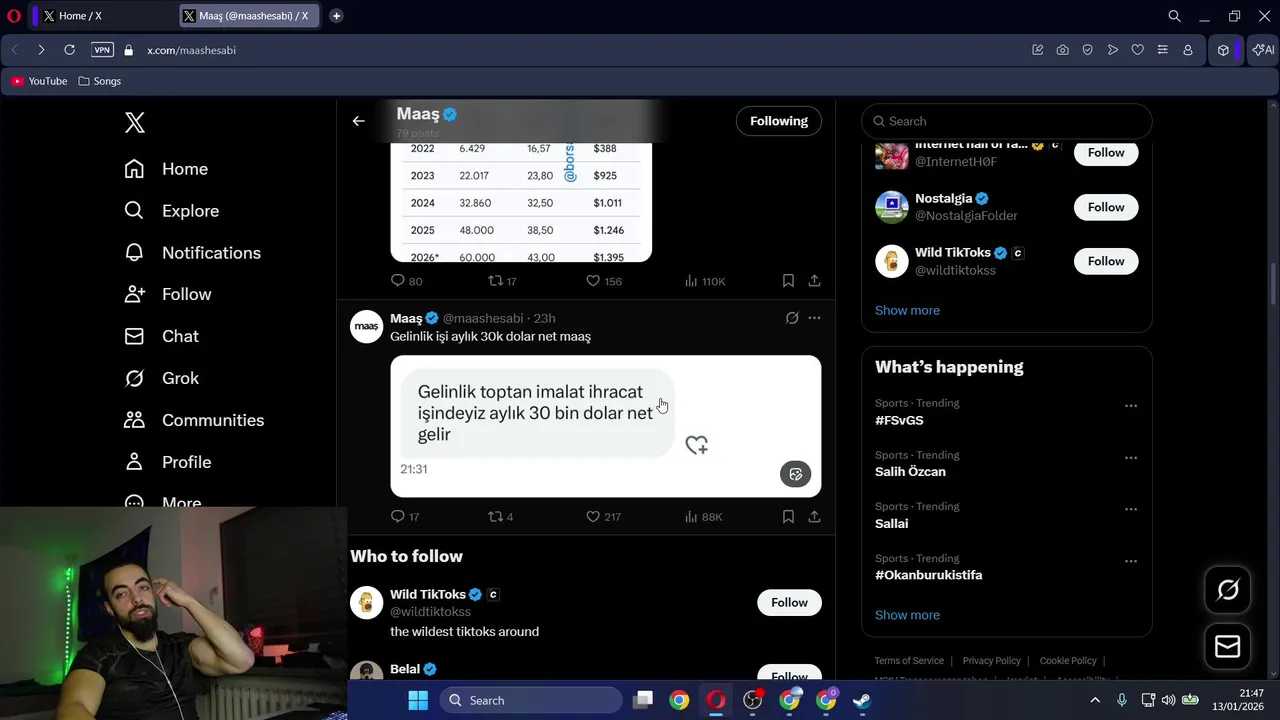Open Terms of Service link

point(909,661)
